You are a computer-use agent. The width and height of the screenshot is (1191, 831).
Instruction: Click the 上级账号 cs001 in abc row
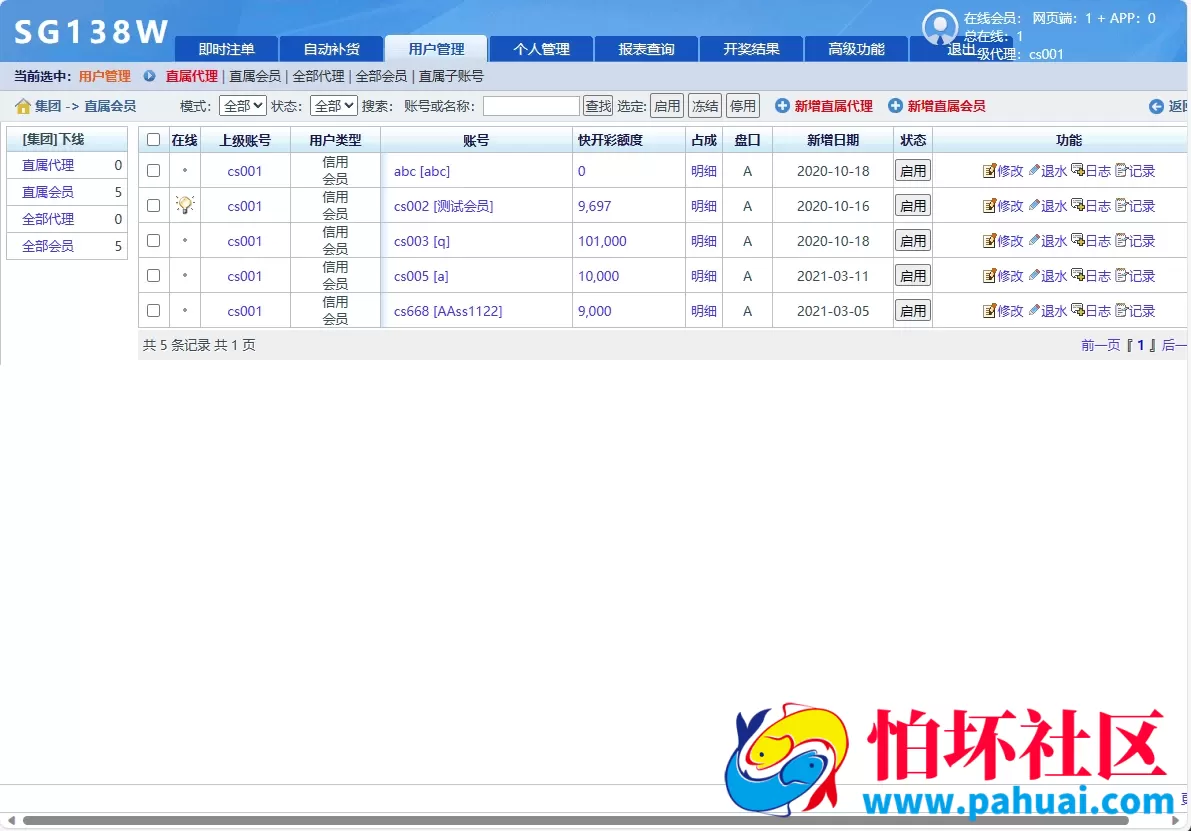click(244, 171)
